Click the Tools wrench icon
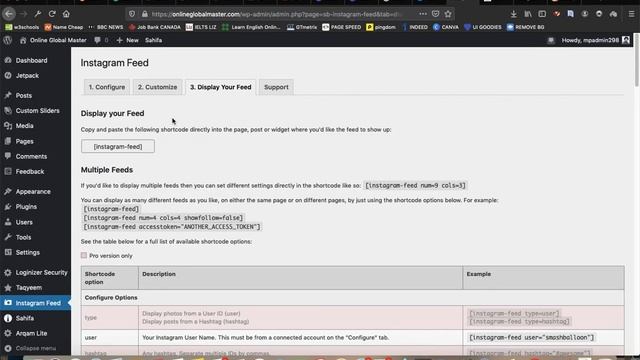The height and width of the screenshot is (360, 640). 8,237
